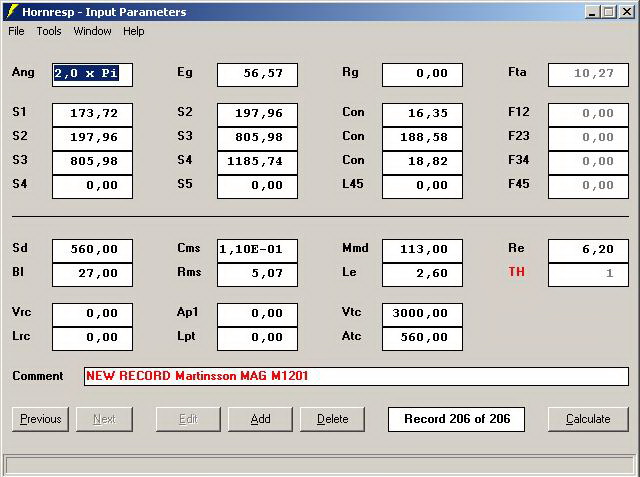Select the Ap1 input field

tap(258, 315)
